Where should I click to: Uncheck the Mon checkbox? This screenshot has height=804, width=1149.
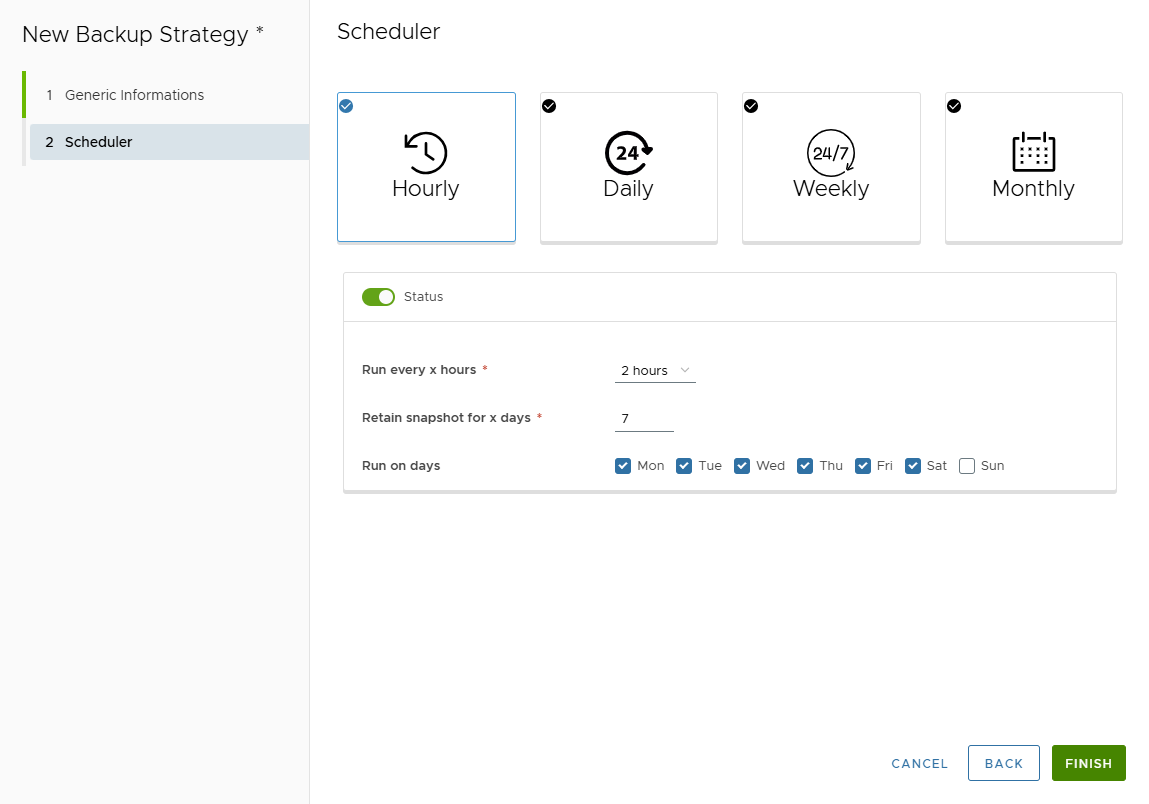(x=623, y=466)
